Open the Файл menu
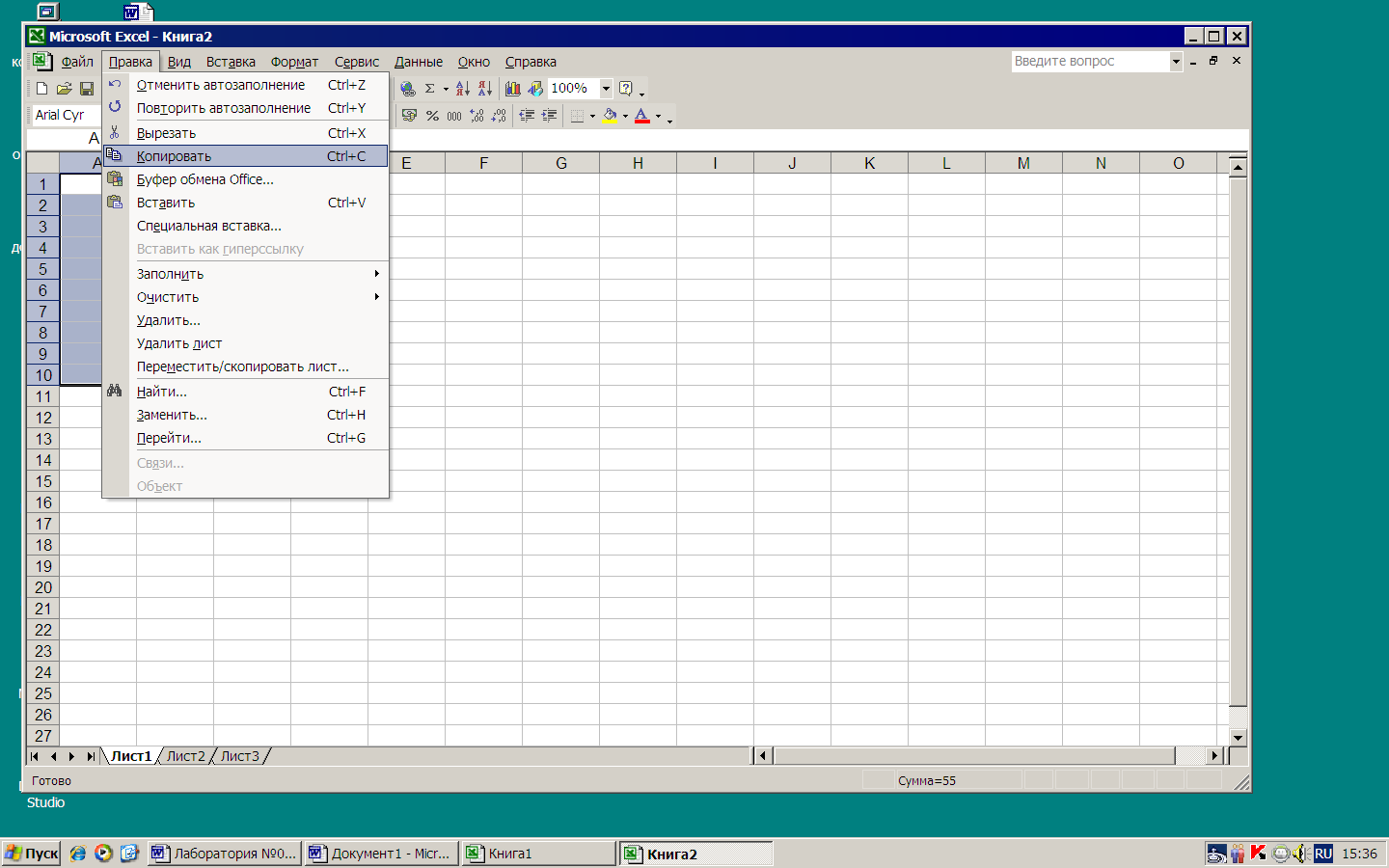This screenshot has height=868, width=1389. click(x=77, y=62)
